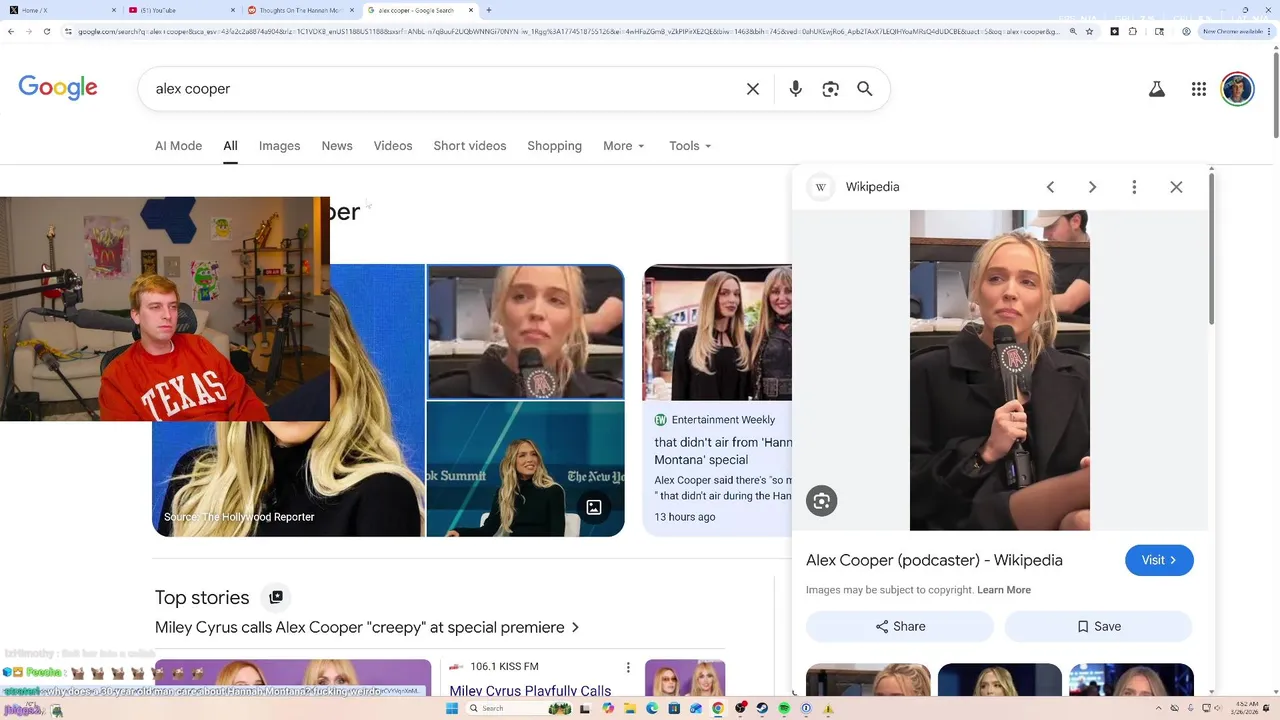Switch to News tab
Screen dimensions: 1280x720
(x=337, y=146)
